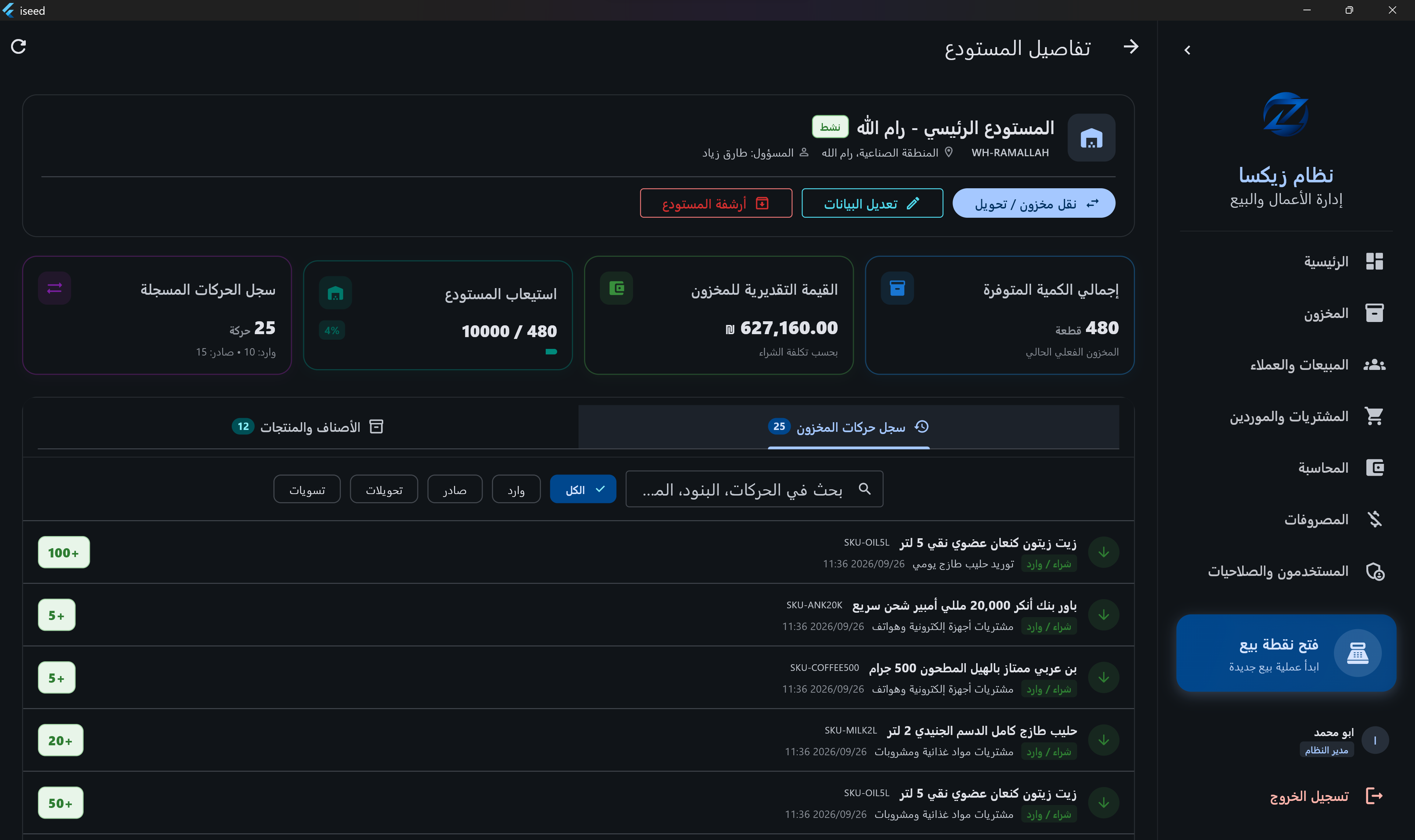The image size is (1415, 840).
Task: Click the 4% capacity badge
Action: coord(332,330)
